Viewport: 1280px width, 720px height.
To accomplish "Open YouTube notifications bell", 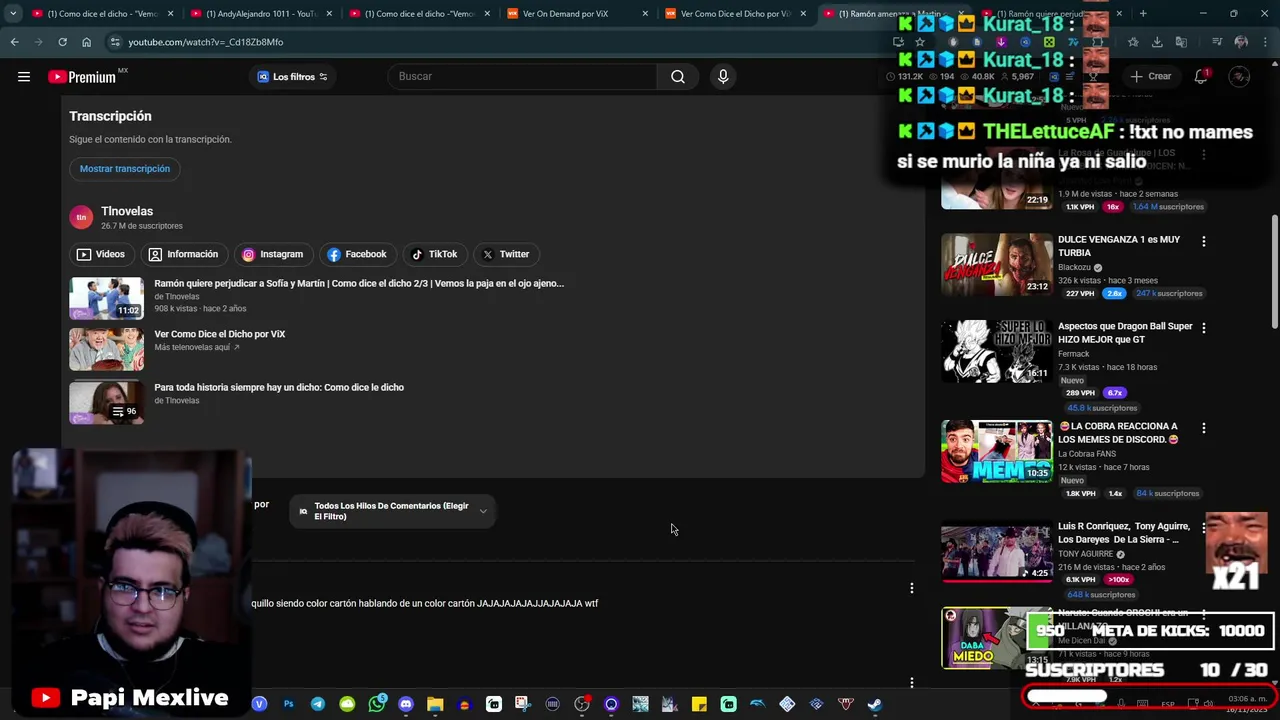I will [x=1201, y=77].
